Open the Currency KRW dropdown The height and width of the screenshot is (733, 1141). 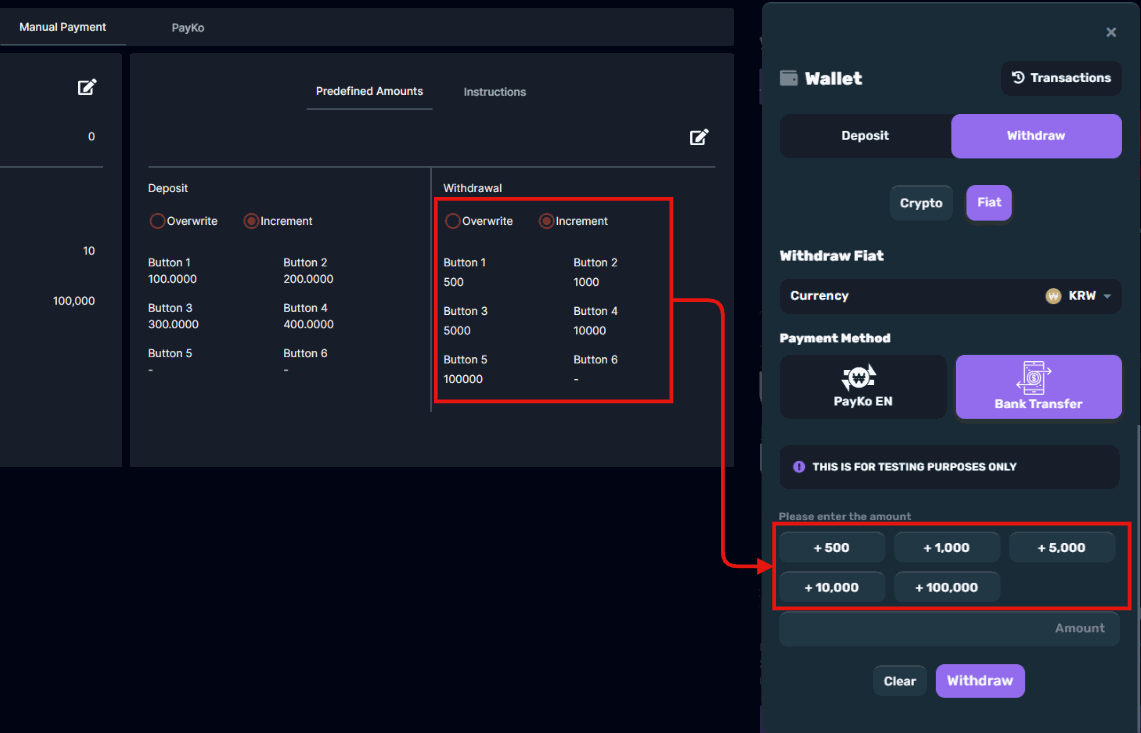950,296
